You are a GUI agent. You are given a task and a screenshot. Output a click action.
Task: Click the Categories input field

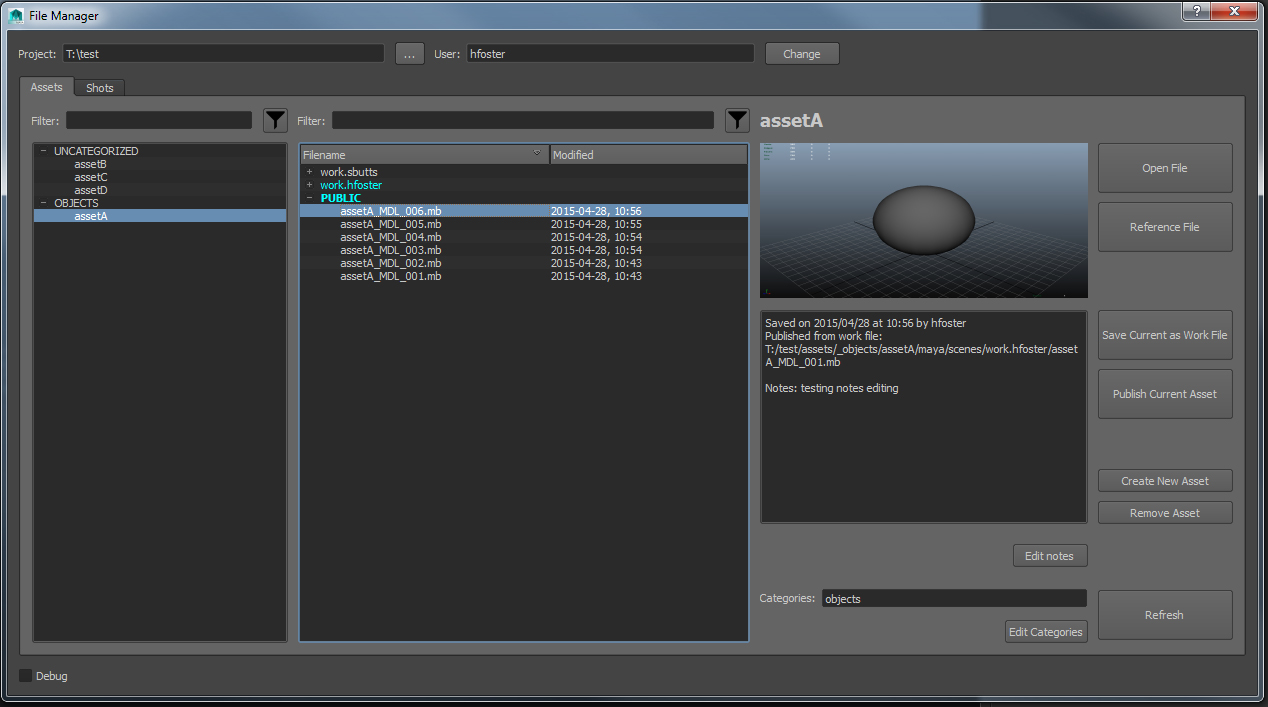pyautogui.click(x=953, y=599)
